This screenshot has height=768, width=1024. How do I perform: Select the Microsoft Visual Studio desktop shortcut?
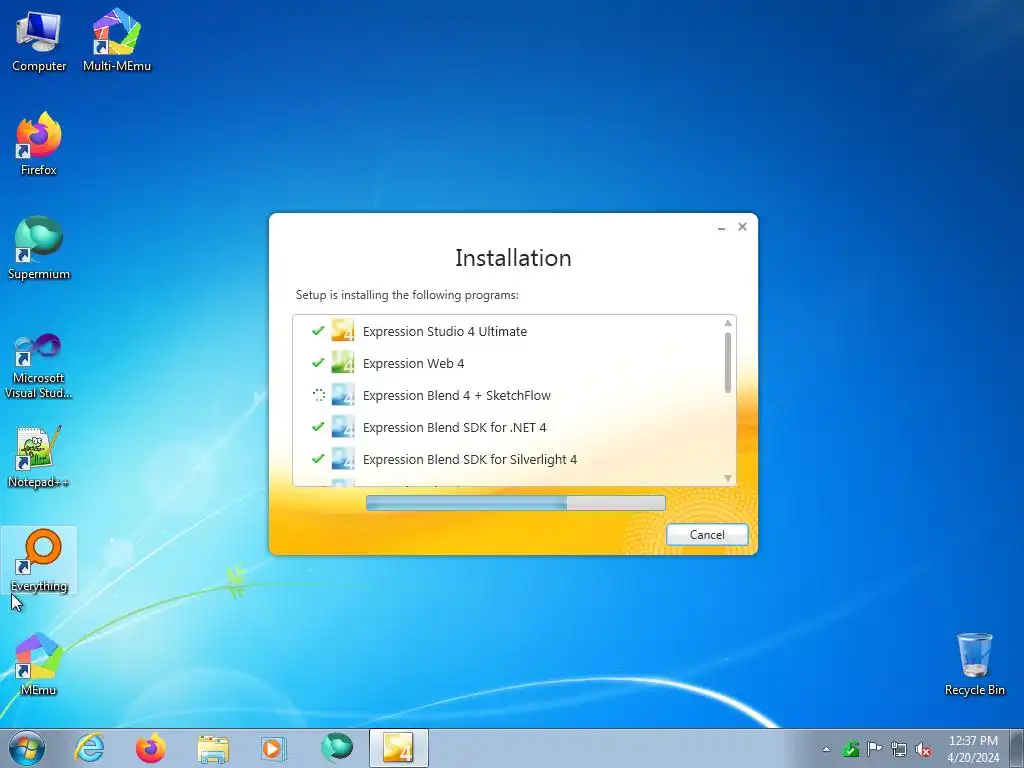click(x=39, y=366)
